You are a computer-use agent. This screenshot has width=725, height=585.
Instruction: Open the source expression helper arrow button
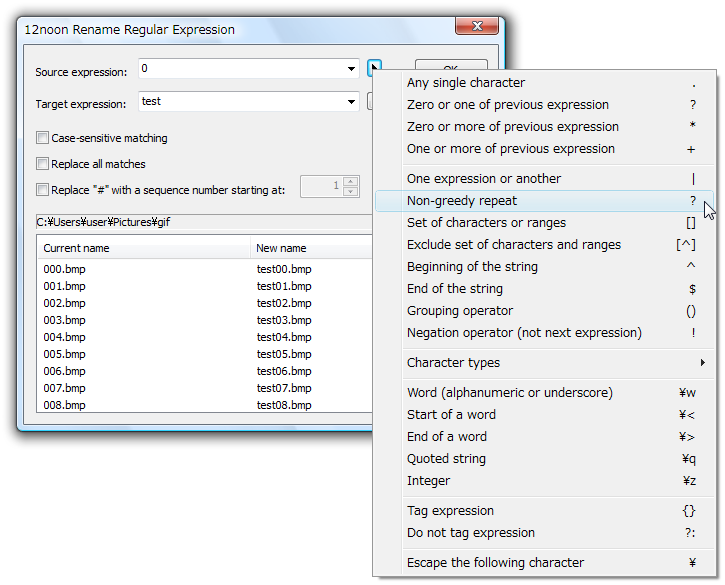373,69
